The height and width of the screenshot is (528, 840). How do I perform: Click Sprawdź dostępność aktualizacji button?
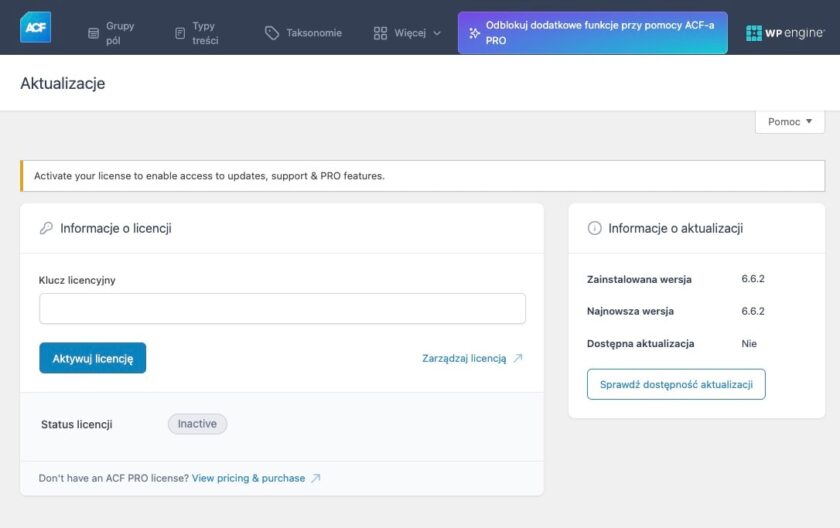pyautogui.click(x=676, y=384)
